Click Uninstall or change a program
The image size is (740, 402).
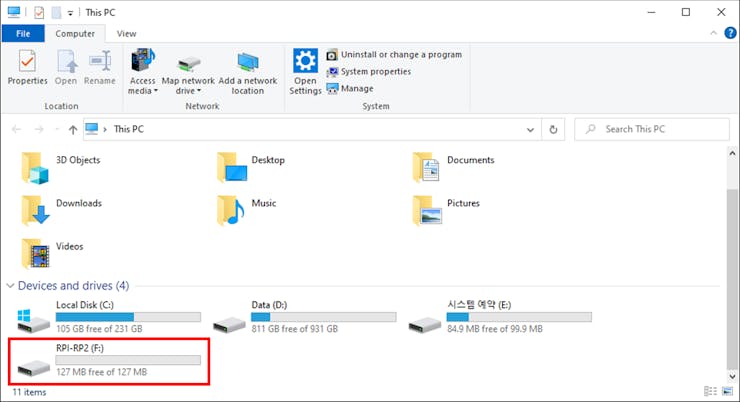pos(394,55)
